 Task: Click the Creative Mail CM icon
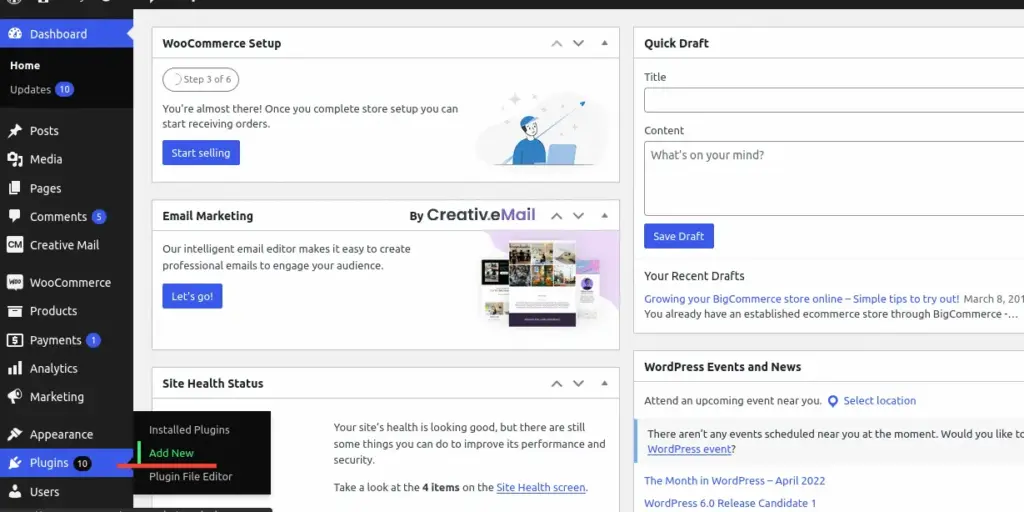(14, 245)
